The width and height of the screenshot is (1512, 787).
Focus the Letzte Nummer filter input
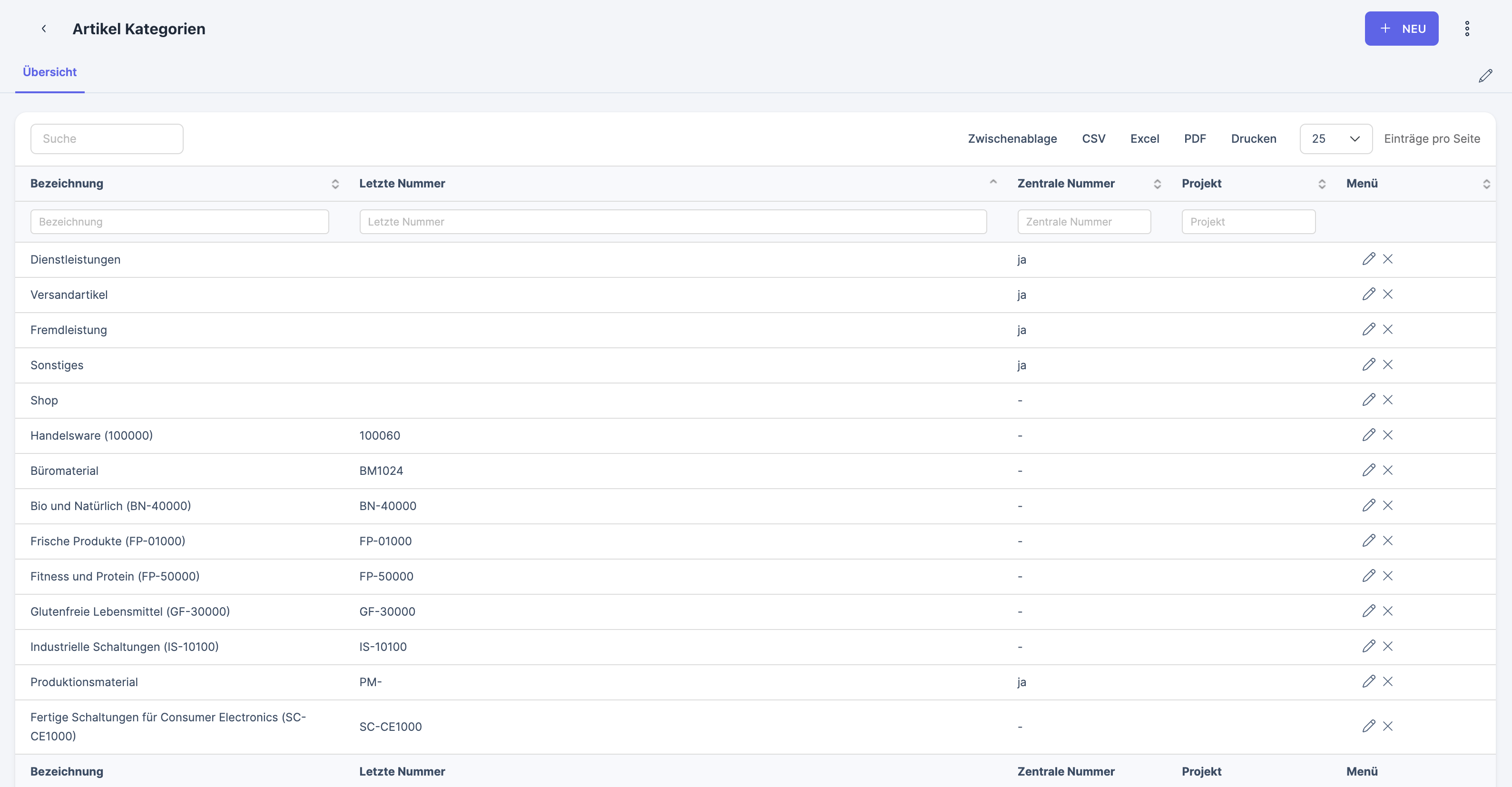point(673,222)
